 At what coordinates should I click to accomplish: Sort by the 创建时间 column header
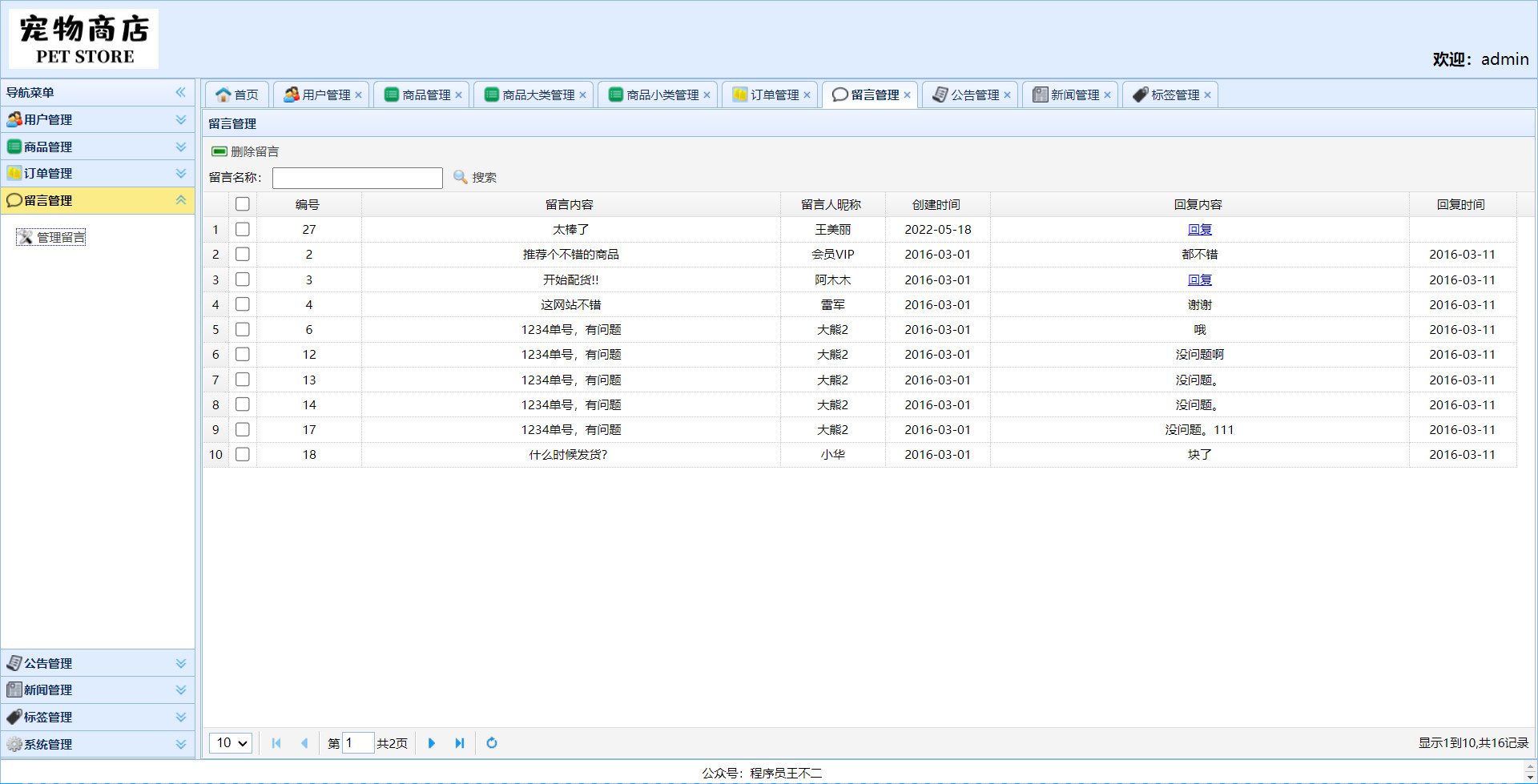(937, 204)
